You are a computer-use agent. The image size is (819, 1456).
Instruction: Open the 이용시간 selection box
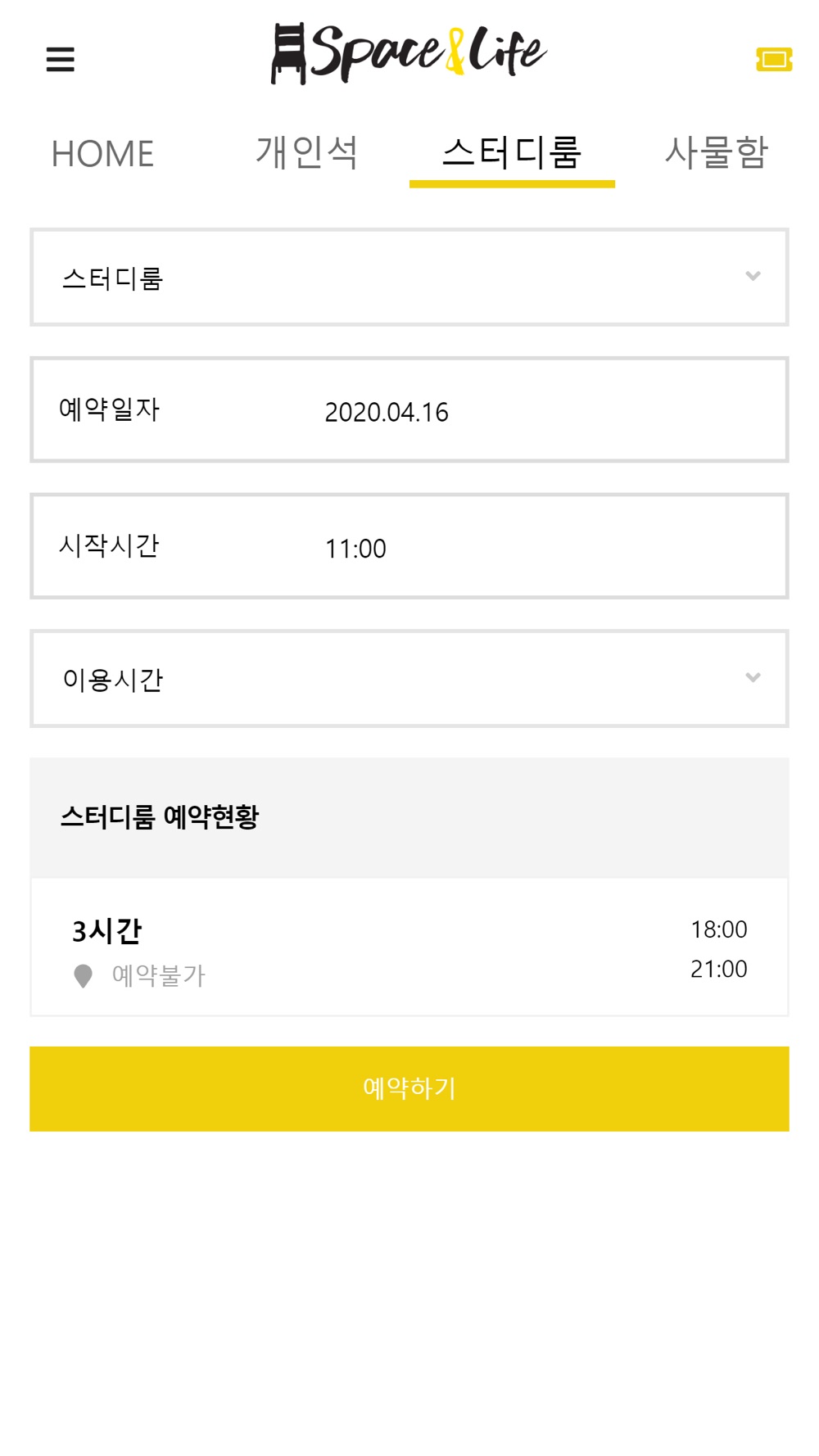coord(409,679)
